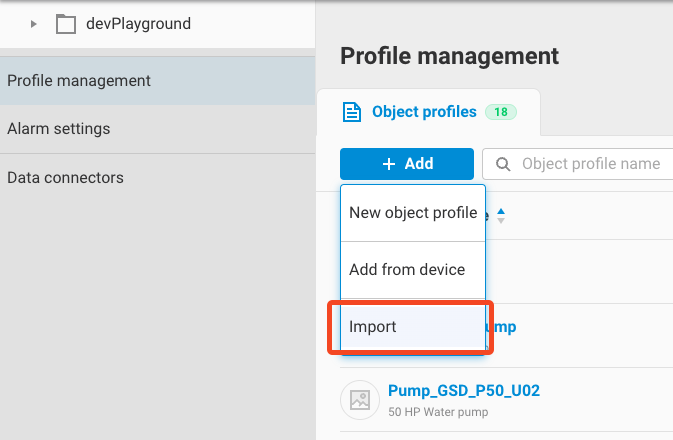Focus the Object profile name search field
673x440 pixels.
tap(577, 164)
